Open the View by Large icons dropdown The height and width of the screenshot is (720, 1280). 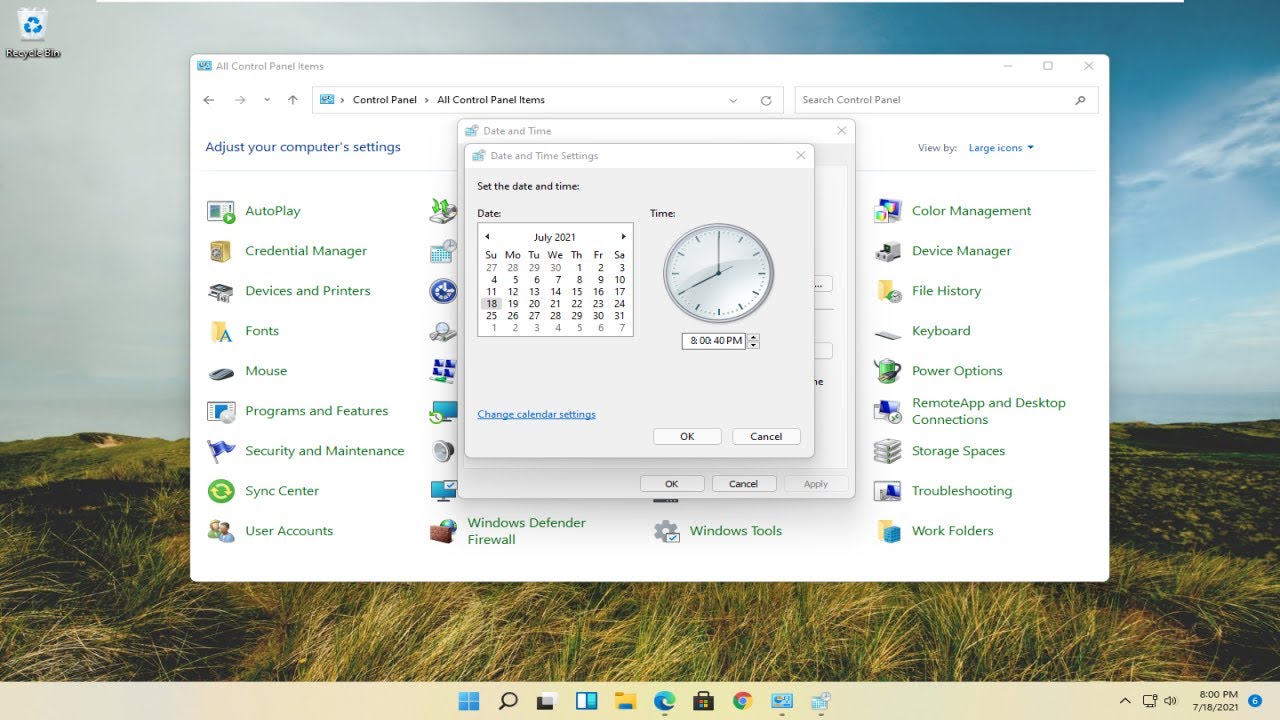coord(1001,148)
